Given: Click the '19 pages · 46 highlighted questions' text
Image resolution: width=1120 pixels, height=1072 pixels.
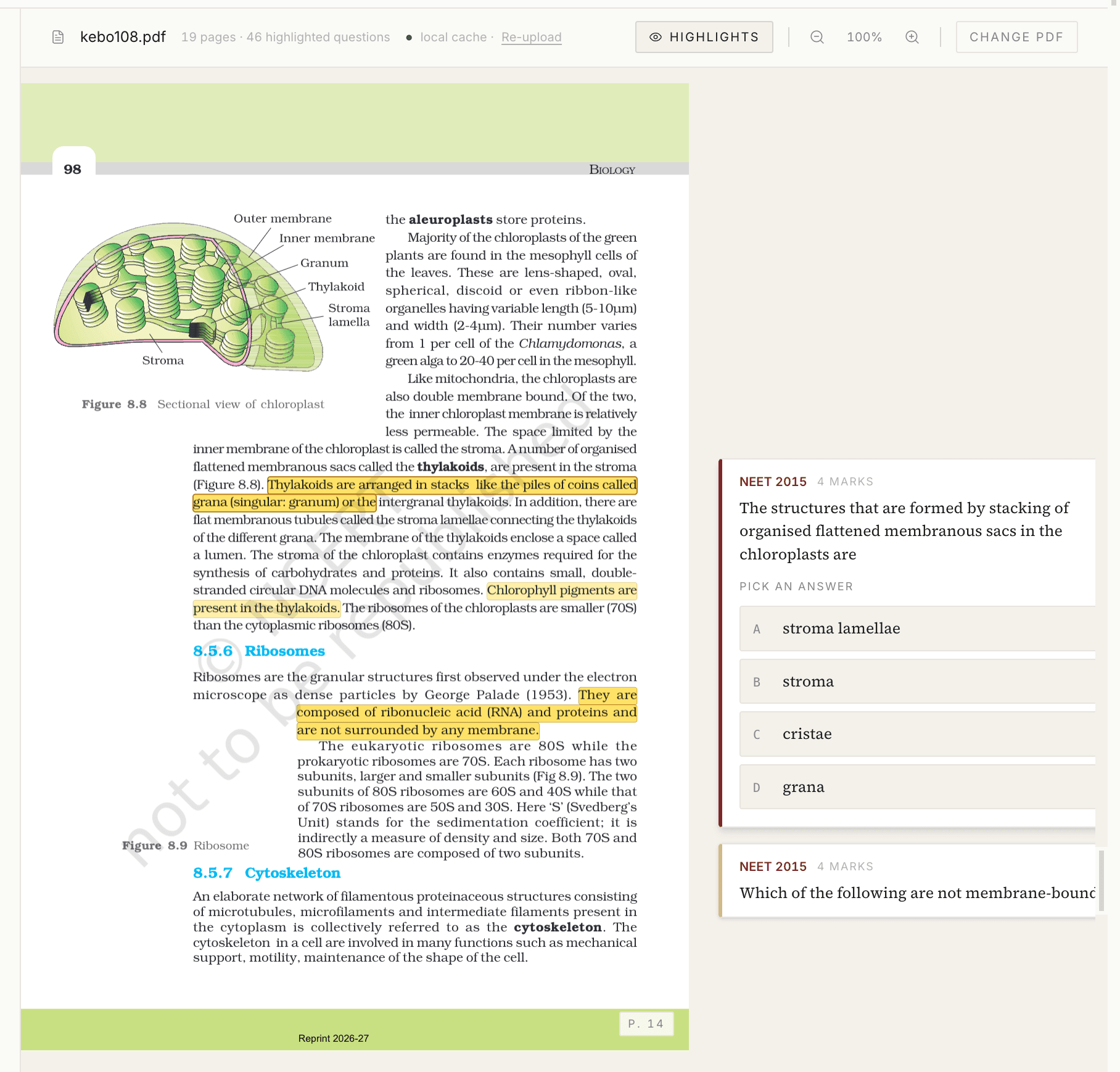Looking at the screenshot, I should pyautogui.click(x=286, y=37).
